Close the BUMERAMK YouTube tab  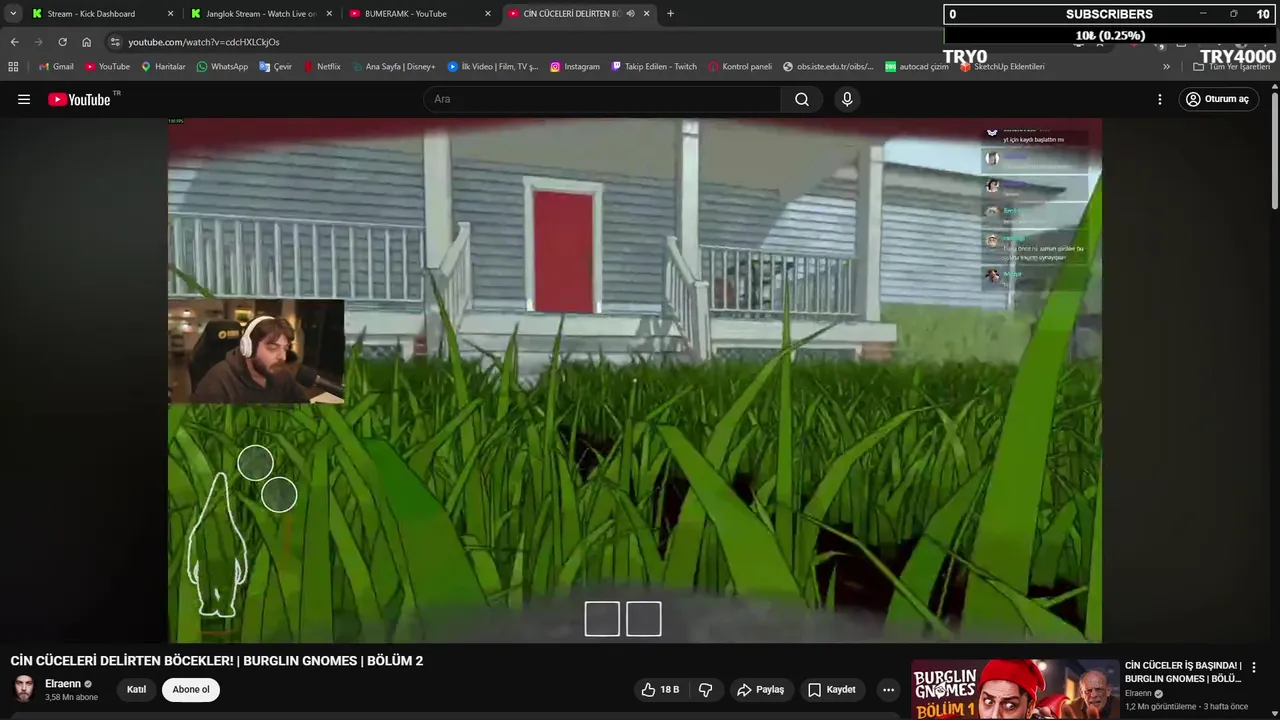pos(488,14)
